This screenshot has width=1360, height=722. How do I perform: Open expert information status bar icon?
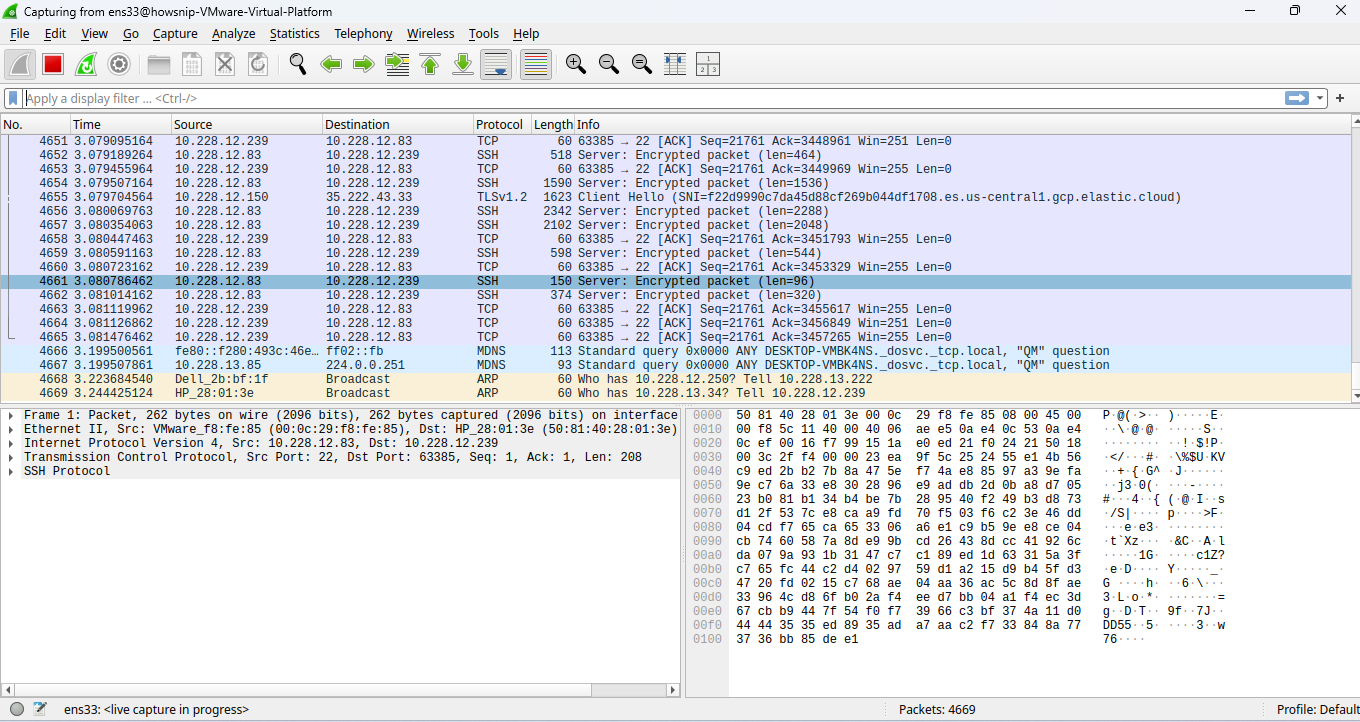click(x=17, y=709)
